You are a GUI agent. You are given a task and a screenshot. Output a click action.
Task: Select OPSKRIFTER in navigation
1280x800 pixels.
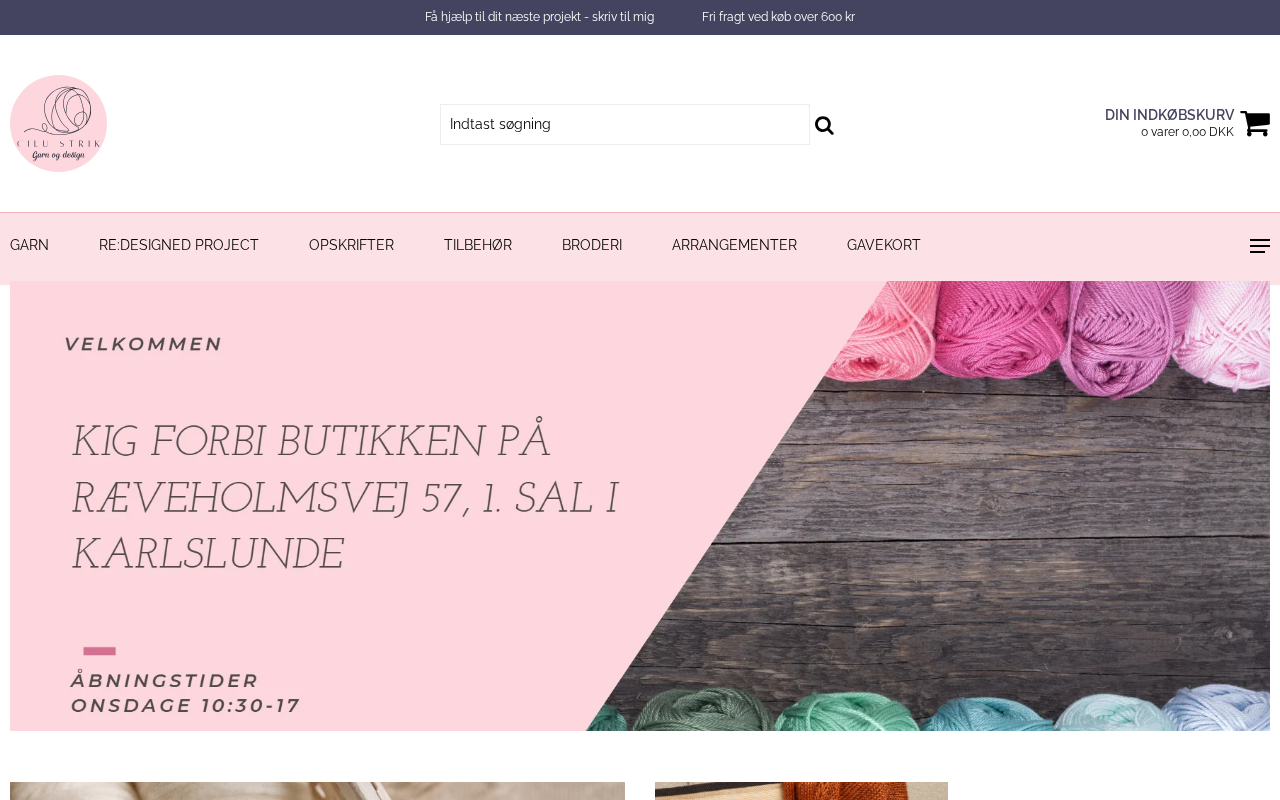(351, 245)
